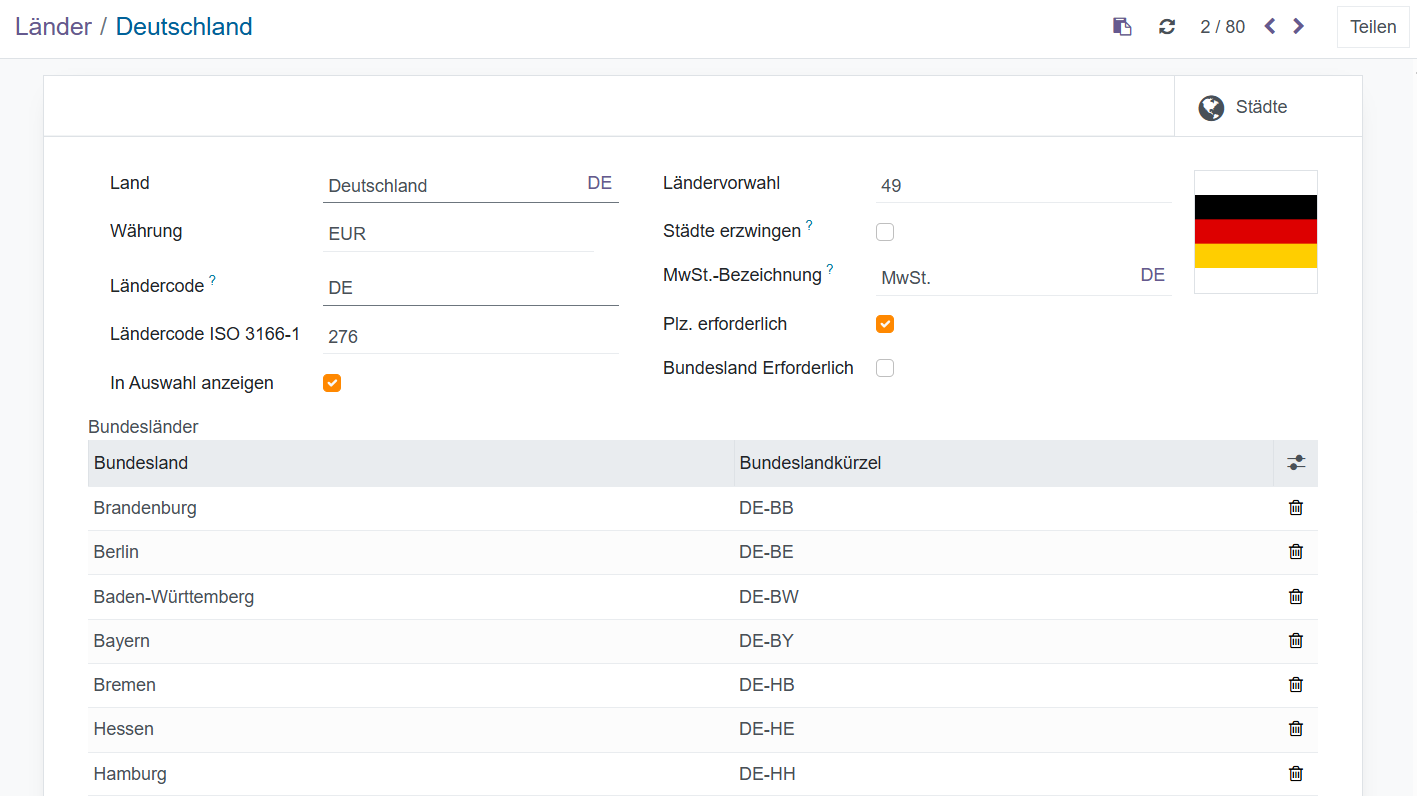Enable the Städte erzwingen checkbox
1417x796 pixels.
pyautogui.click(x=885, y=232)
